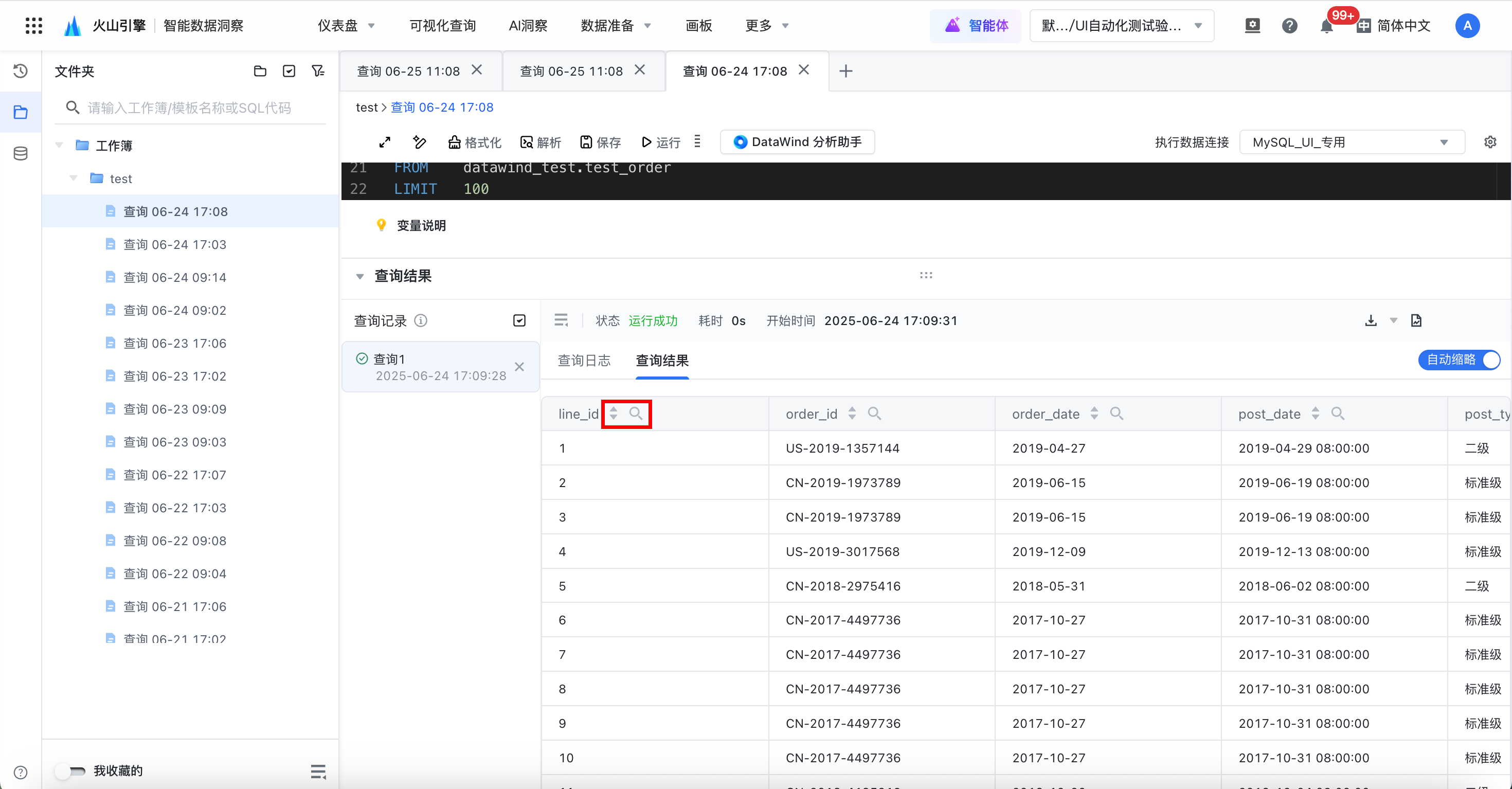This screenshot has width=1512, height=789.
Task: Click the filter icon in file panel
Action: 318,71
